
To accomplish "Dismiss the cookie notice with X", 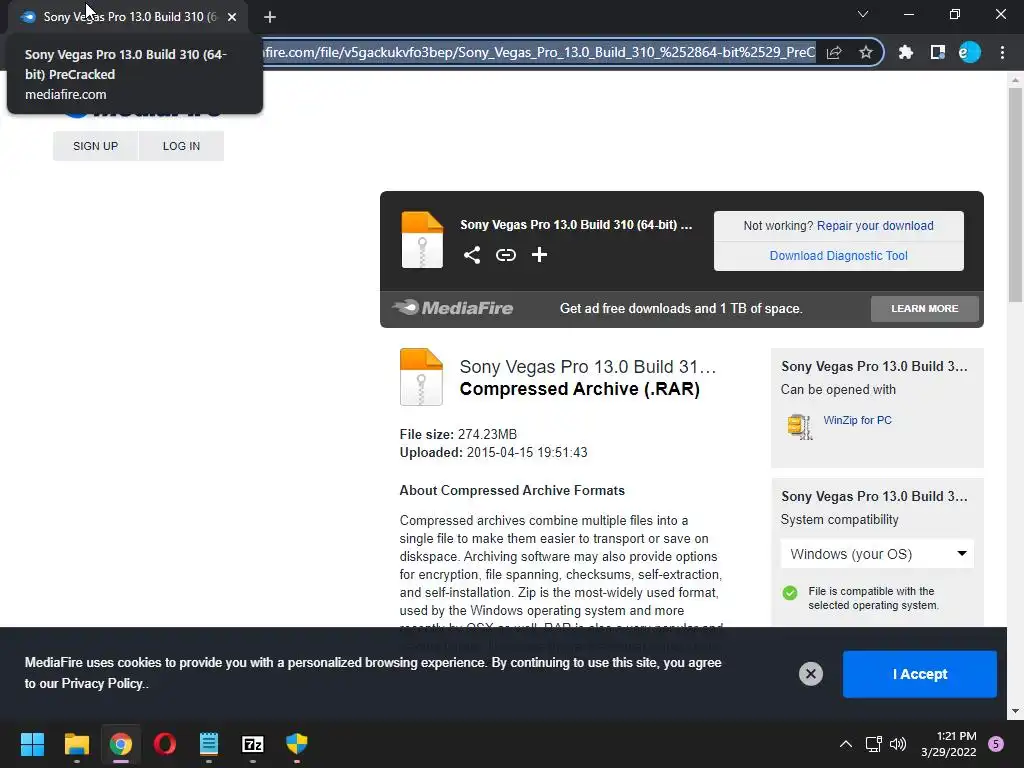I will 810,674.
